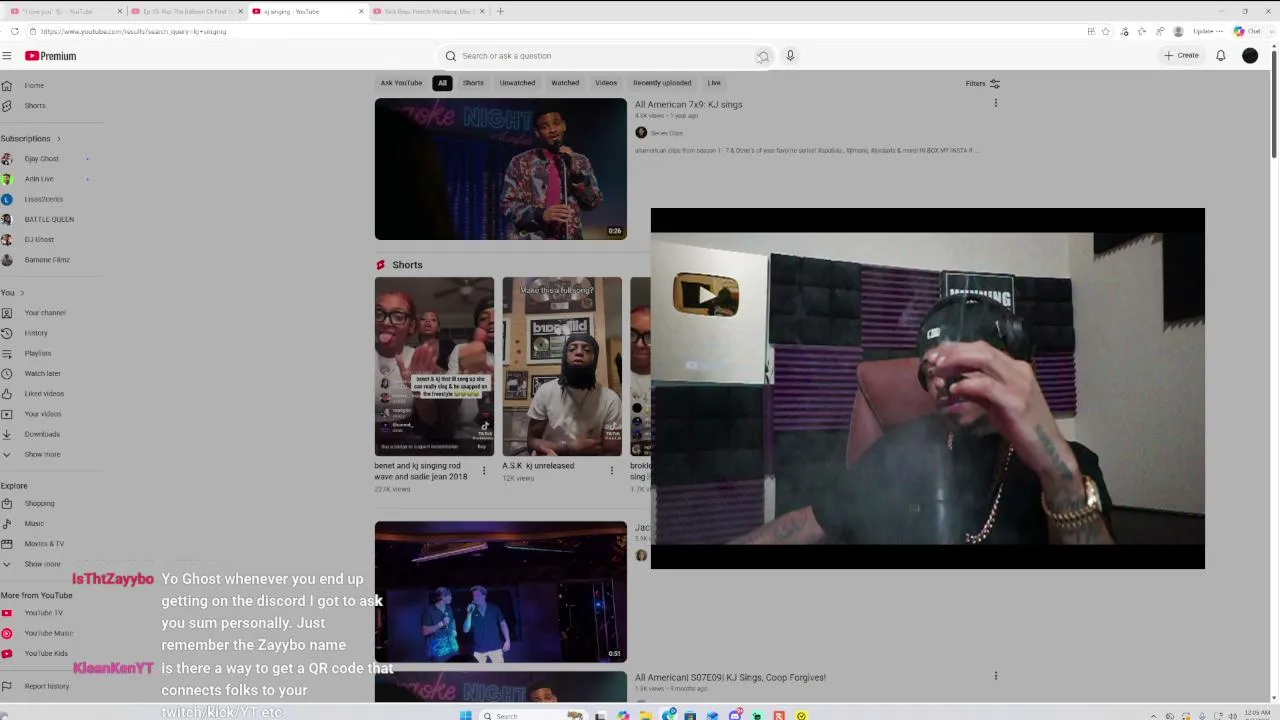Click the browser address bar URL
The width and height of the screenshot is (1280, 720).
click(x=133, y=31)
